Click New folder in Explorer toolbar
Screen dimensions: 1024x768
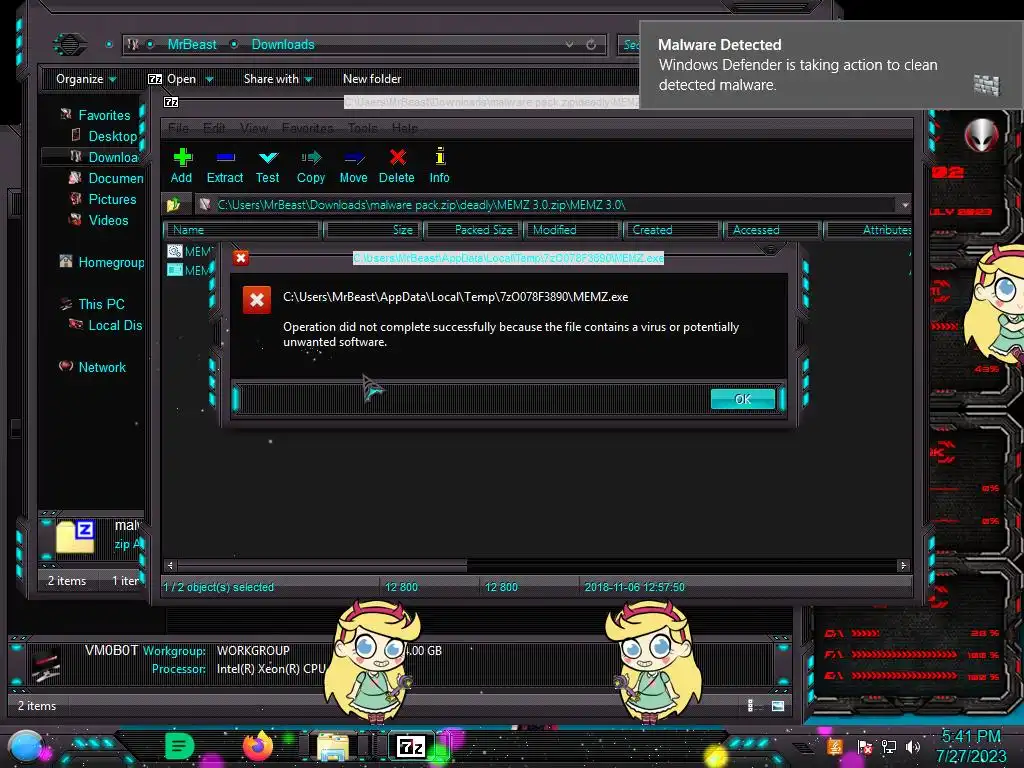click(372, 79)
